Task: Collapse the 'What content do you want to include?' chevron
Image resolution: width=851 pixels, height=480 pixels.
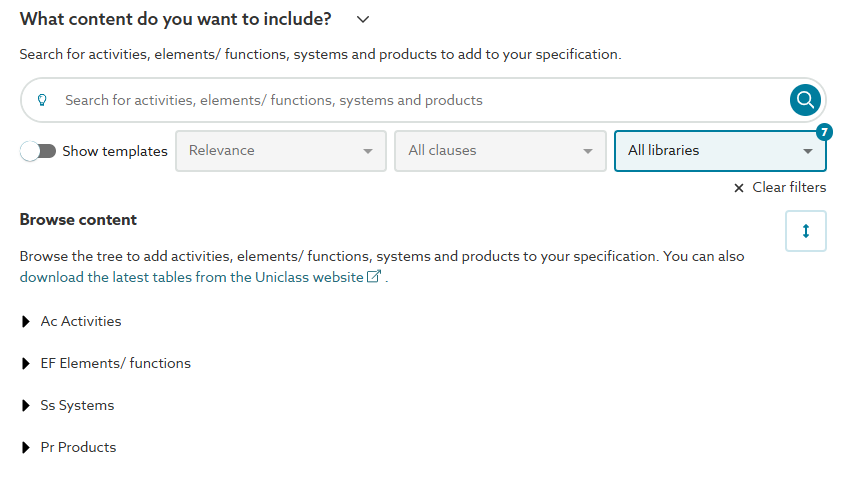Action: (363, 19)
